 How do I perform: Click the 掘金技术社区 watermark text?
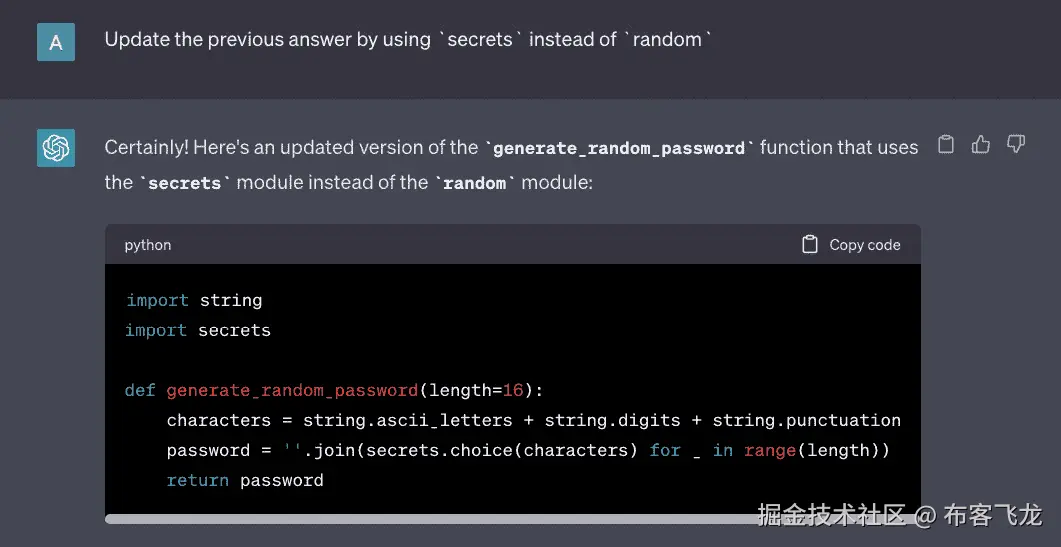pos(830,516)
